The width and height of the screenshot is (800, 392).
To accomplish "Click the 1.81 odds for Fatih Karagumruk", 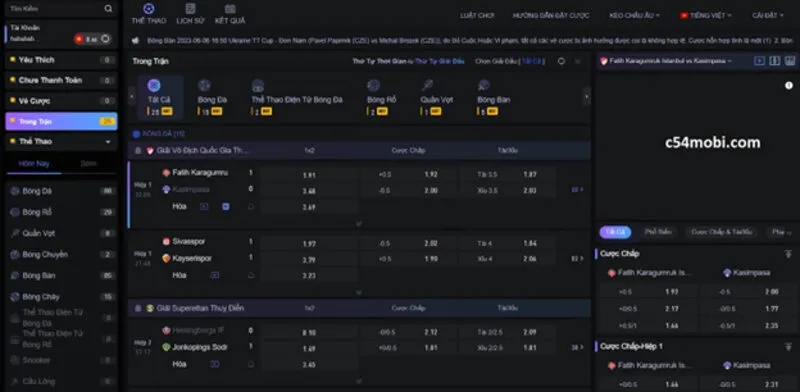I will 309,175.
